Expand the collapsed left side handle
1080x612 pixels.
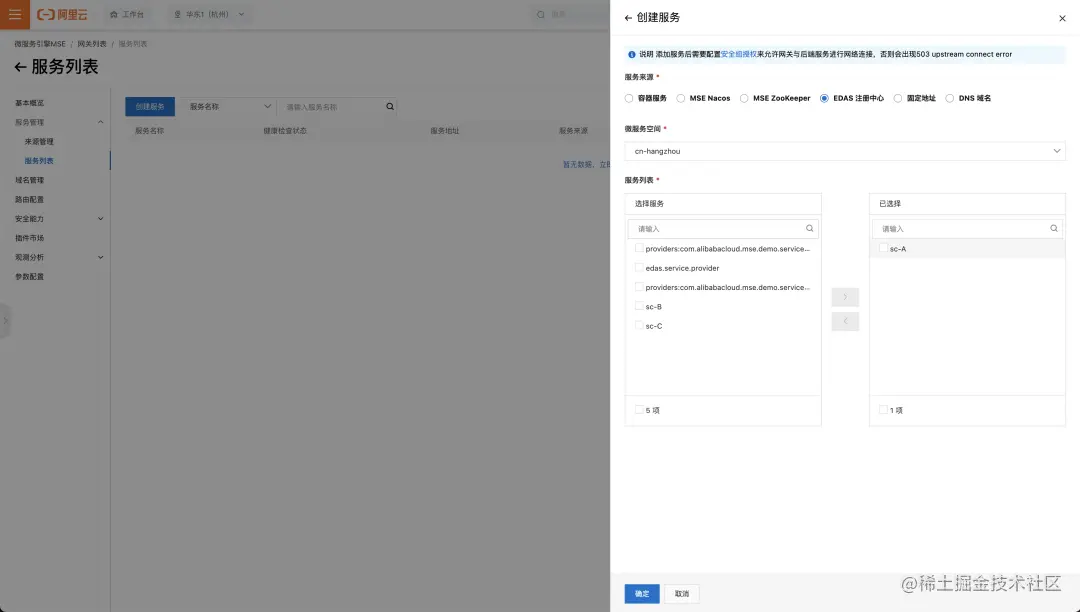pos(5,320)
